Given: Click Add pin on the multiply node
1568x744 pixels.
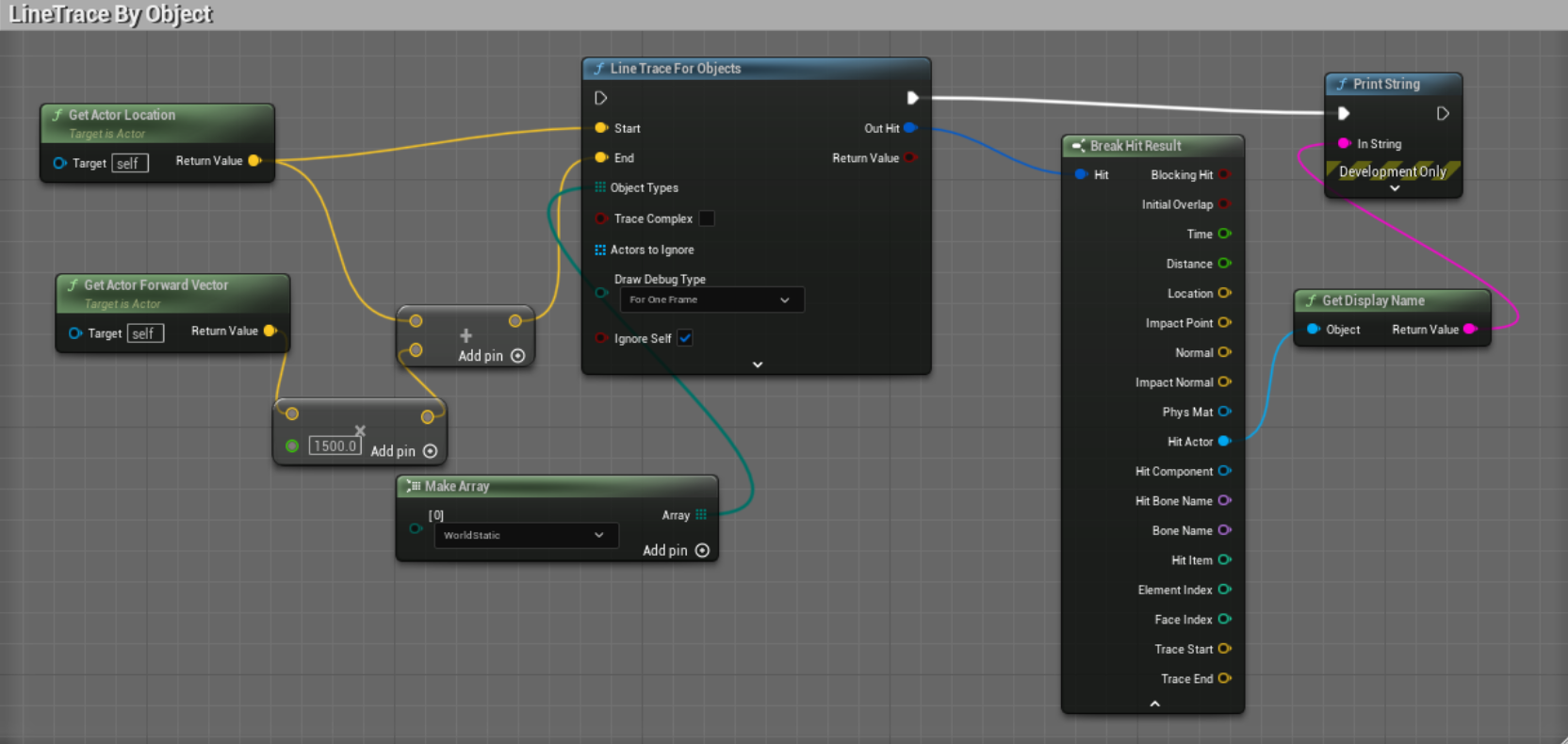Looking at the screenshot, I should pos(404,451).
